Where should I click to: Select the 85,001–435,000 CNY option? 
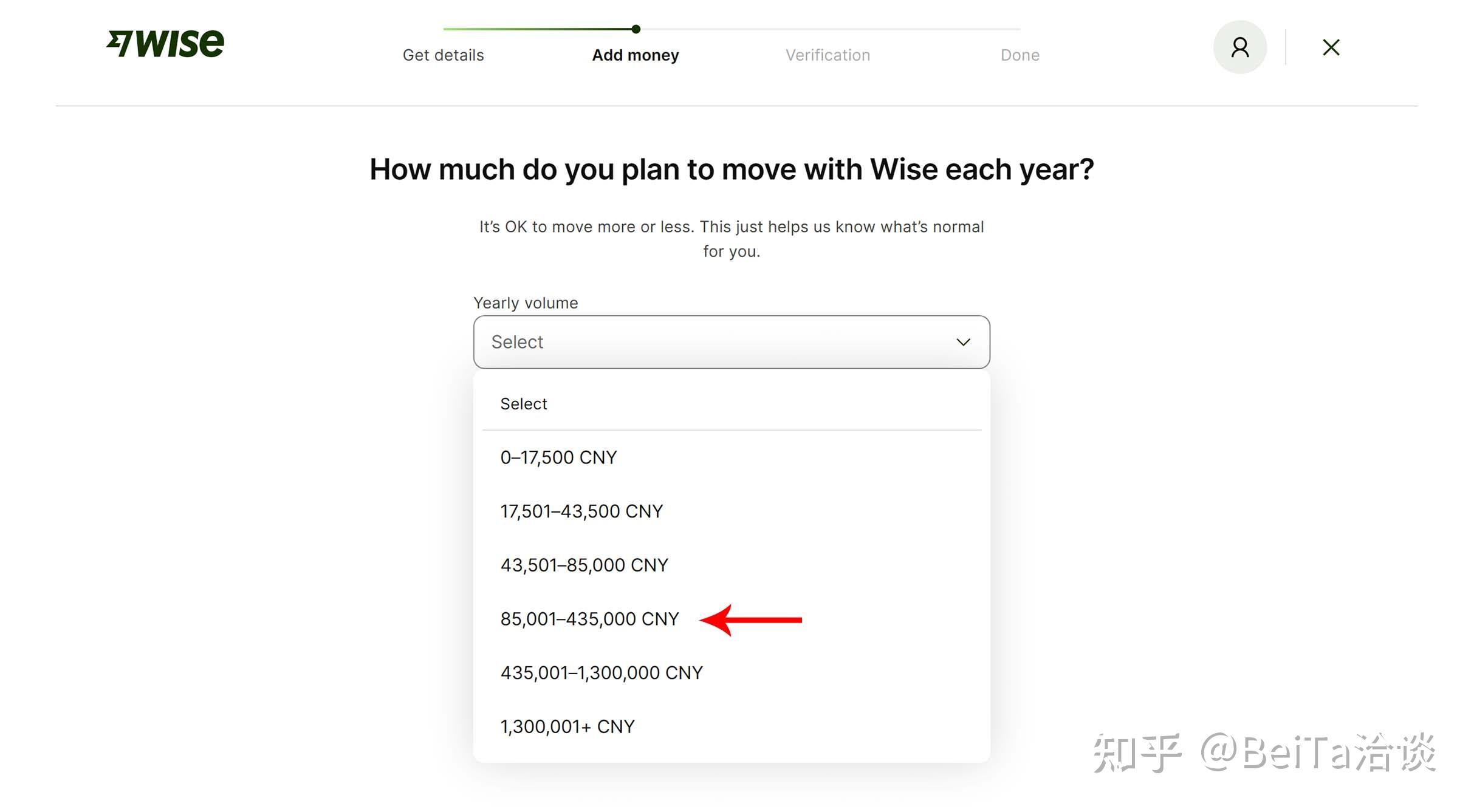click(x=589, y=619)
